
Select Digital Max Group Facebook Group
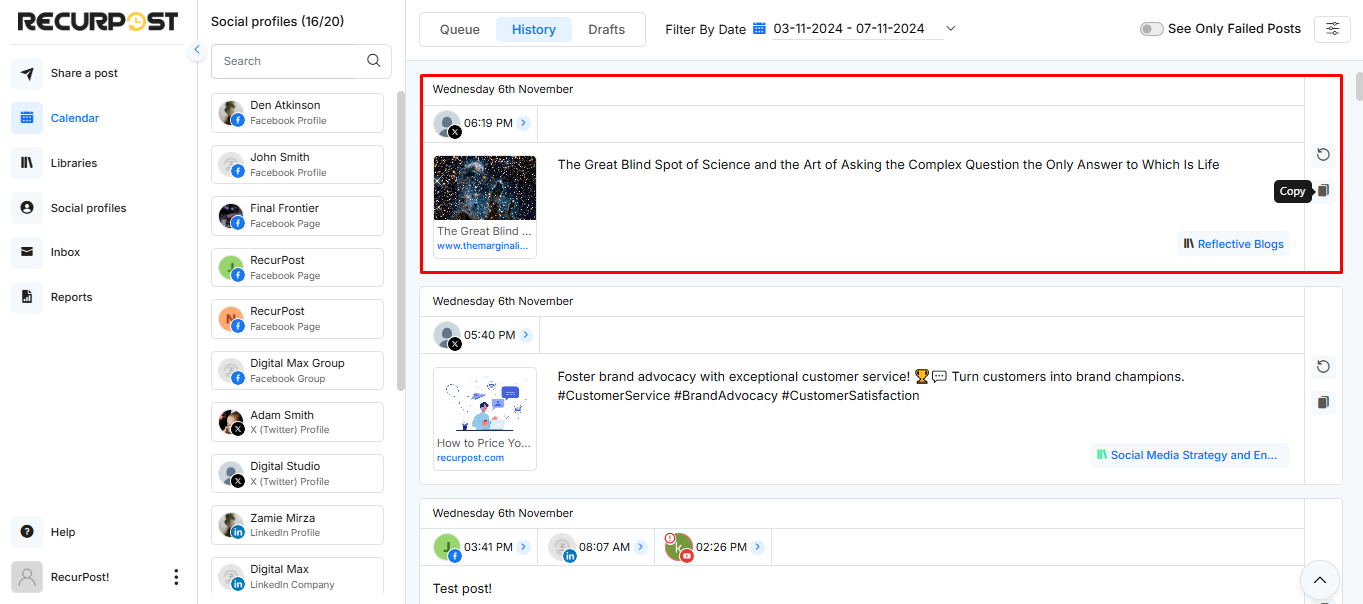tap(297, 371)
